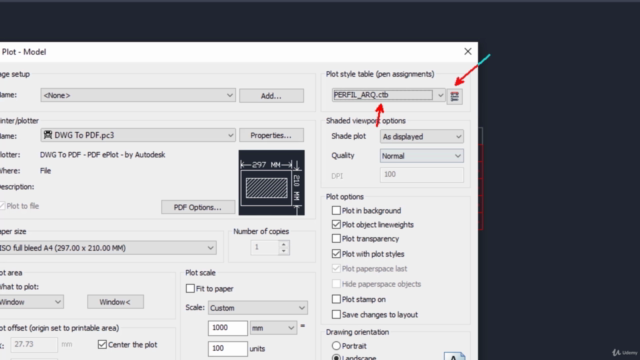Uncheck Center the plot checkbox
Image resolution: width=640 pixels, height=360 pixels.
tap(102, 344)
